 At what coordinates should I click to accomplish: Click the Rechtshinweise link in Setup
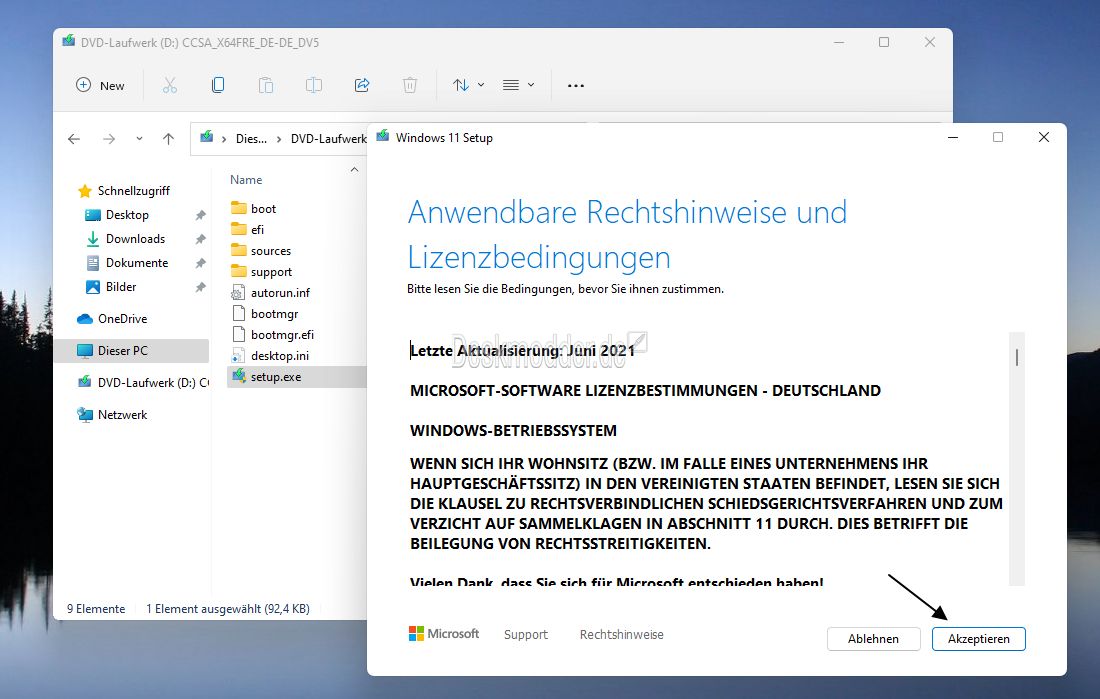(621, 634)
